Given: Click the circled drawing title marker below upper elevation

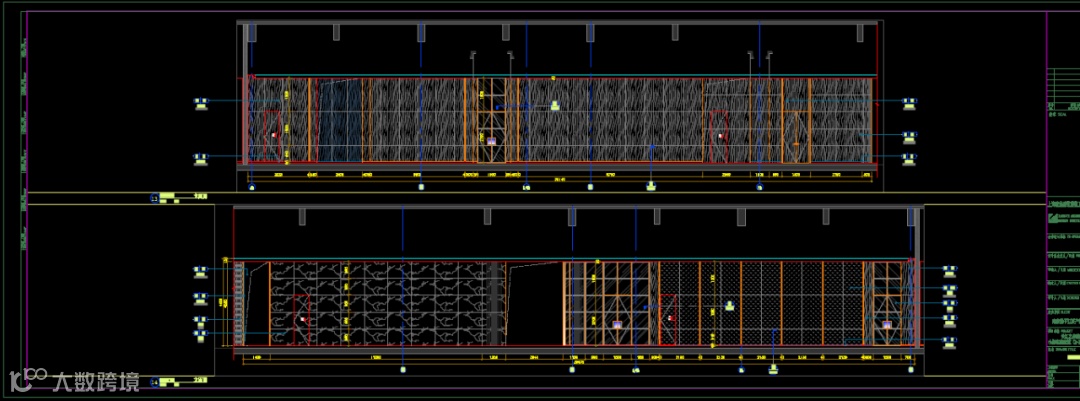Looking at the screenshot, I should (x=154, y=198).
